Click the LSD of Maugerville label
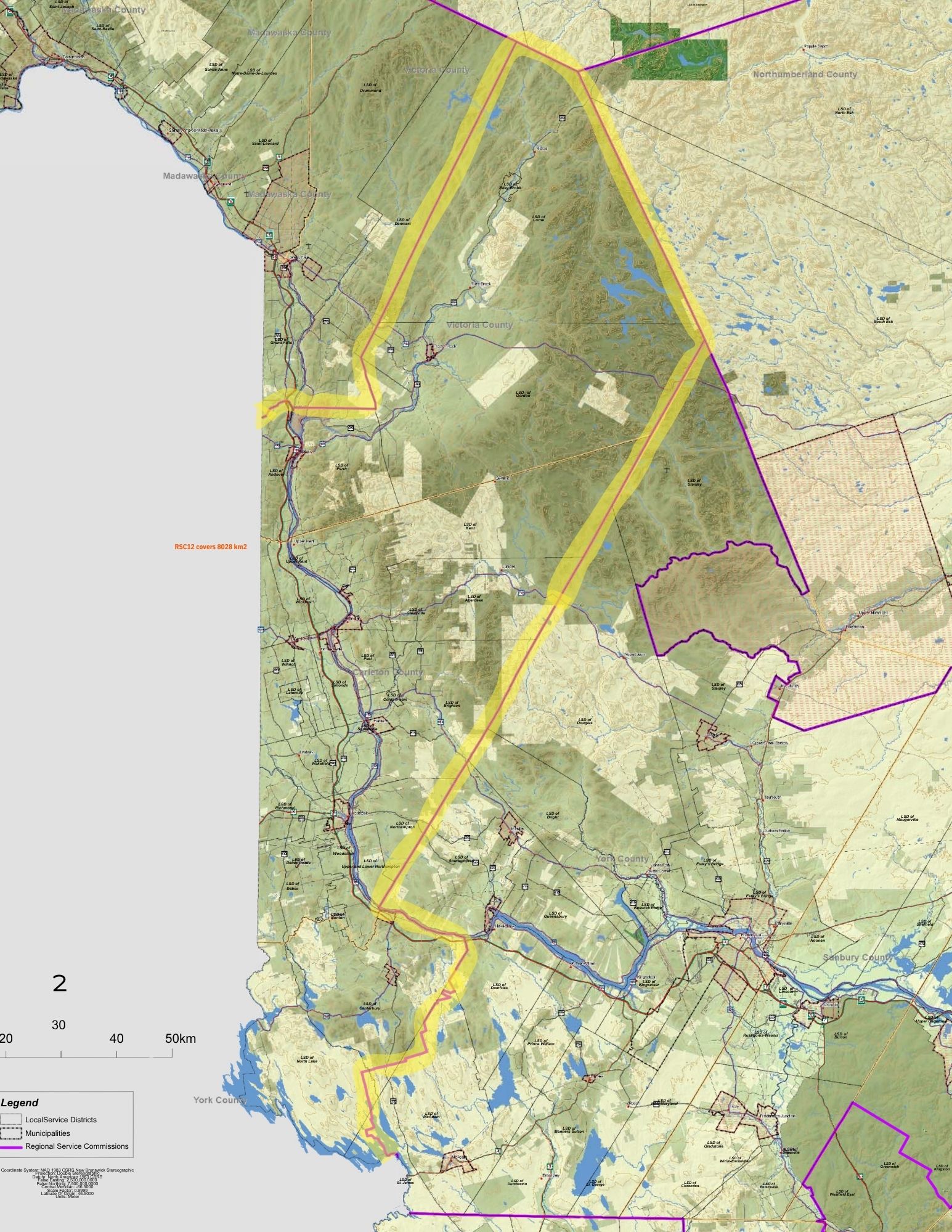The image size is (952, 1232). tap(907, 817)
